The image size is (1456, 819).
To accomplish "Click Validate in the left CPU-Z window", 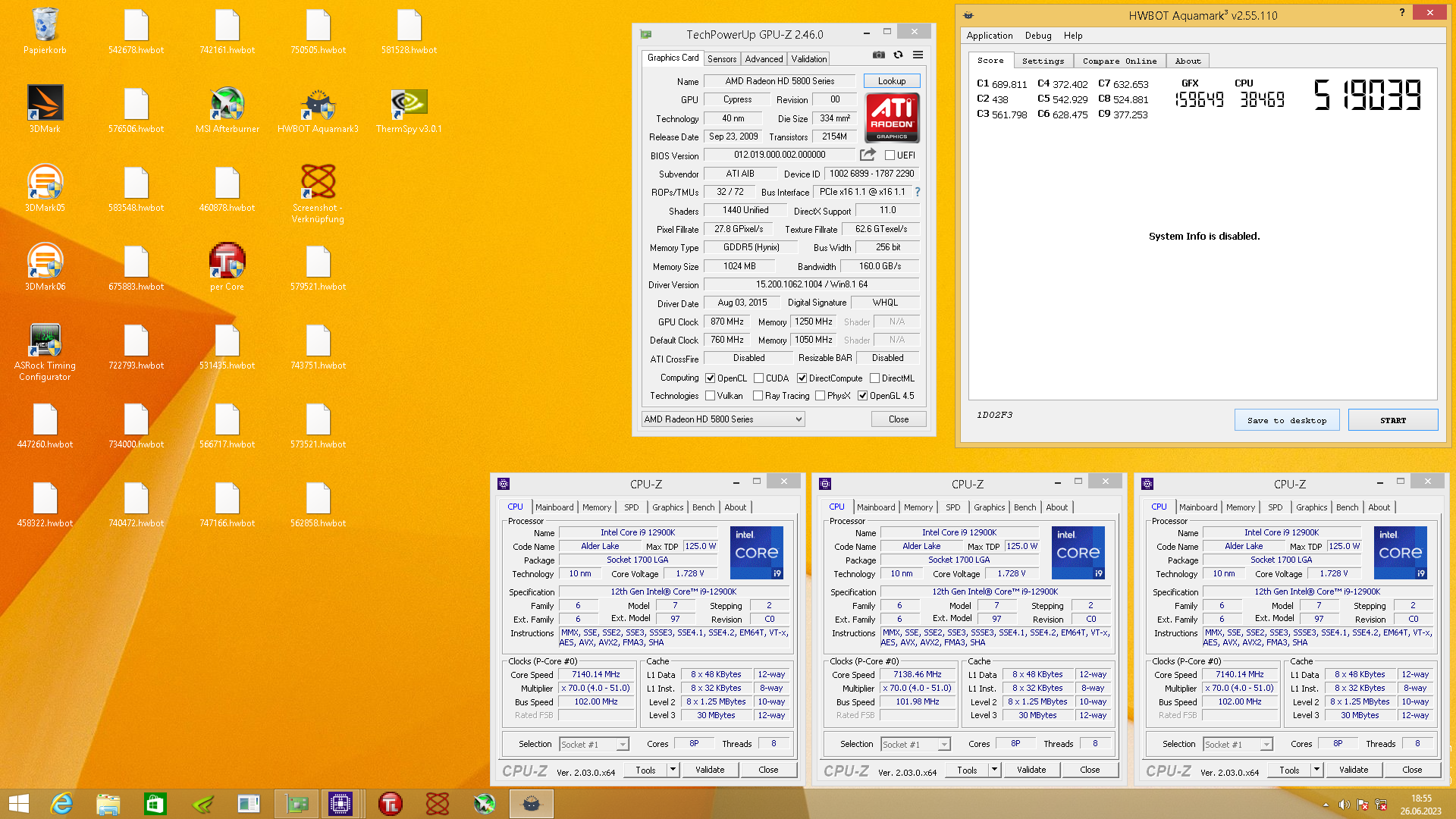I will (710, 770).
